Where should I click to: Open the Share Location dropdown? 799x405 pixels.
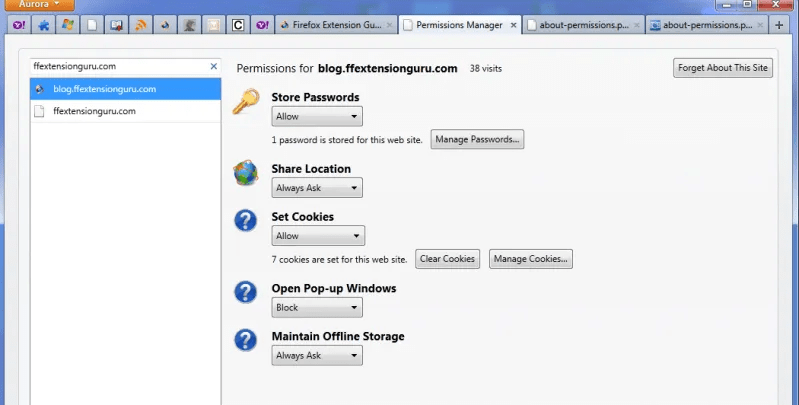317,188
